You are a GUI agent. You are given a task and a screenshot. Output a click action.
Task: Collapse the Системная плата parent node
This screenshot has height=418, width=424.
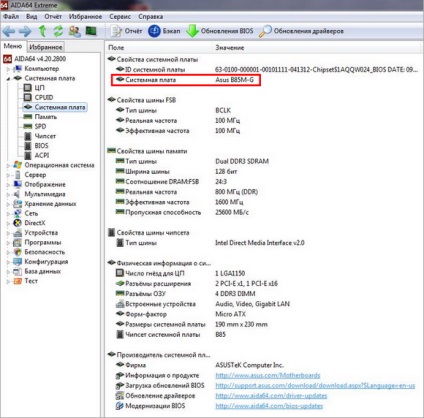click(x=8, y=79)
